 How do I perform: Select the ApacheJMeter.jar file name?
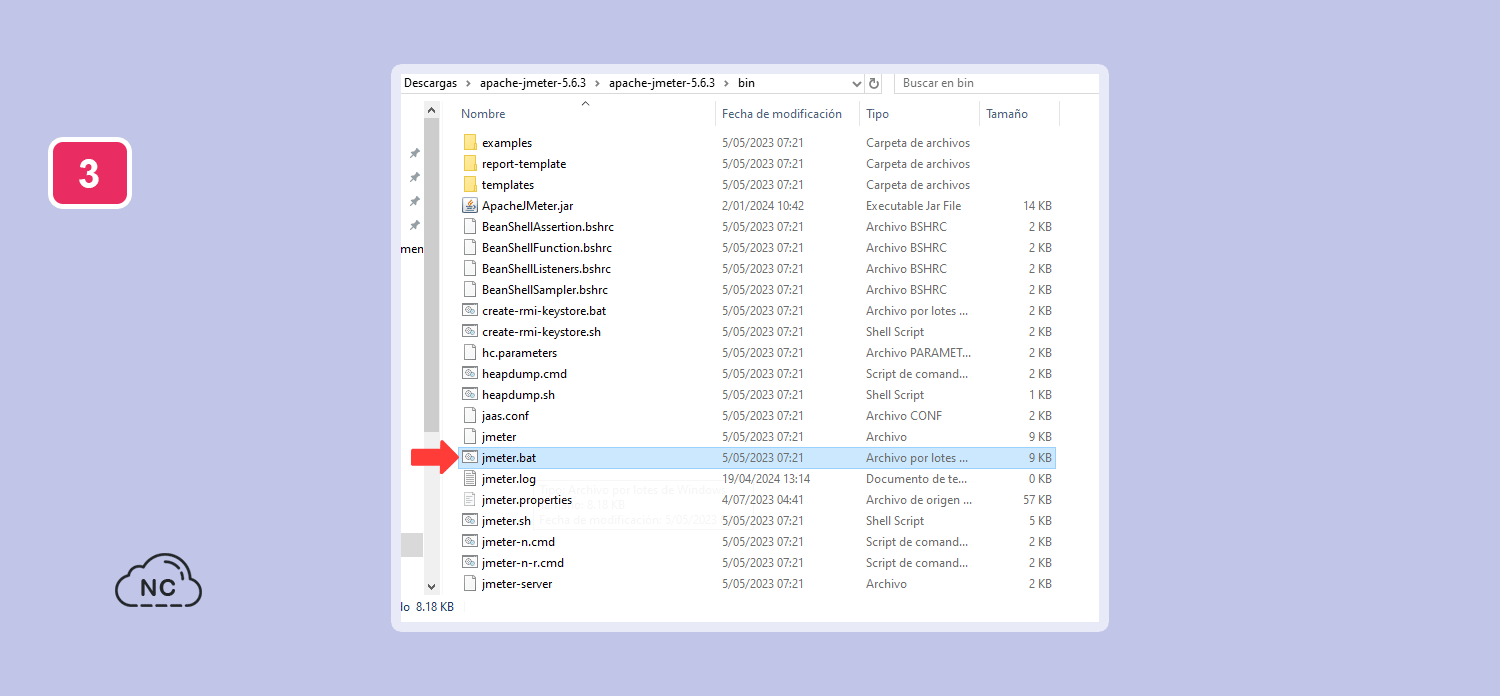pyautogui.click(x=527, y=205)
